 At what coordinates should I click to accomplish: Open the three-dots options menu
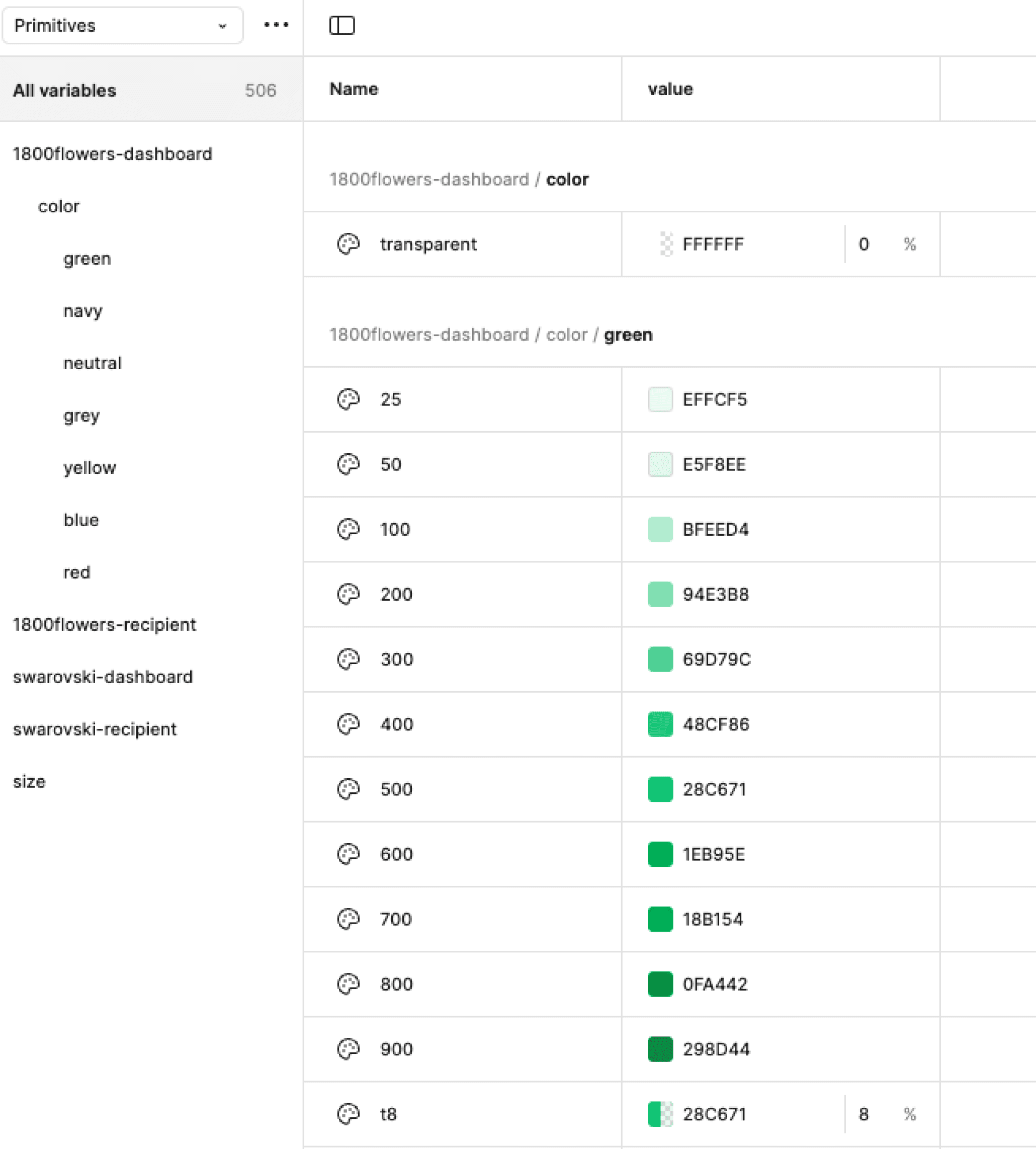[276, 25]
